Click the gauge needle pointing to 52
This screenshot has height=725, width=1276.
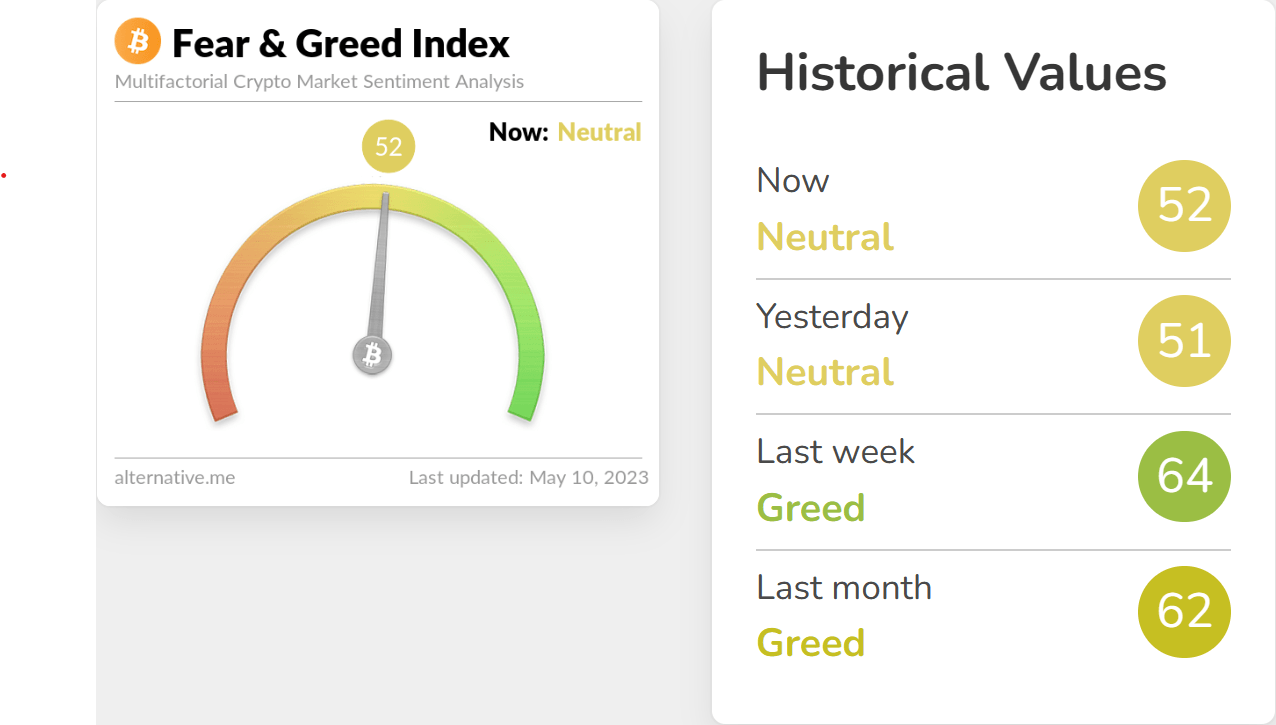tap(380, 270)
